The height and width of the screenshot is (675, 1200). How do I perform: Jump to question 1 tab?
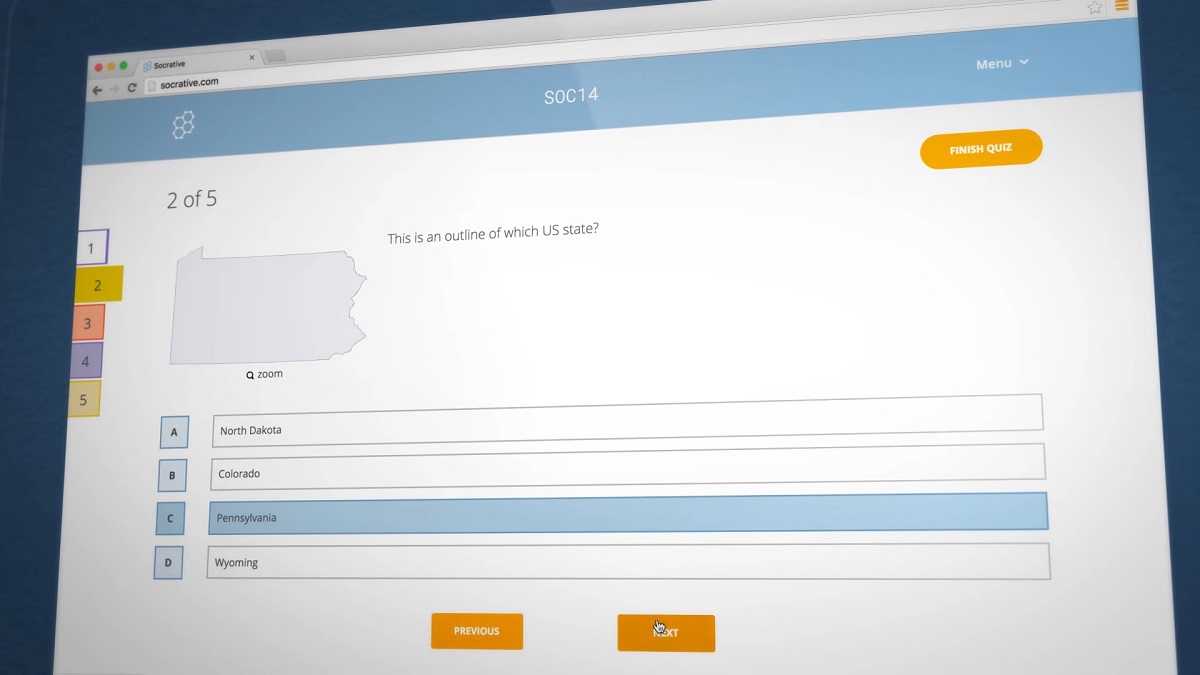point(91,248)
